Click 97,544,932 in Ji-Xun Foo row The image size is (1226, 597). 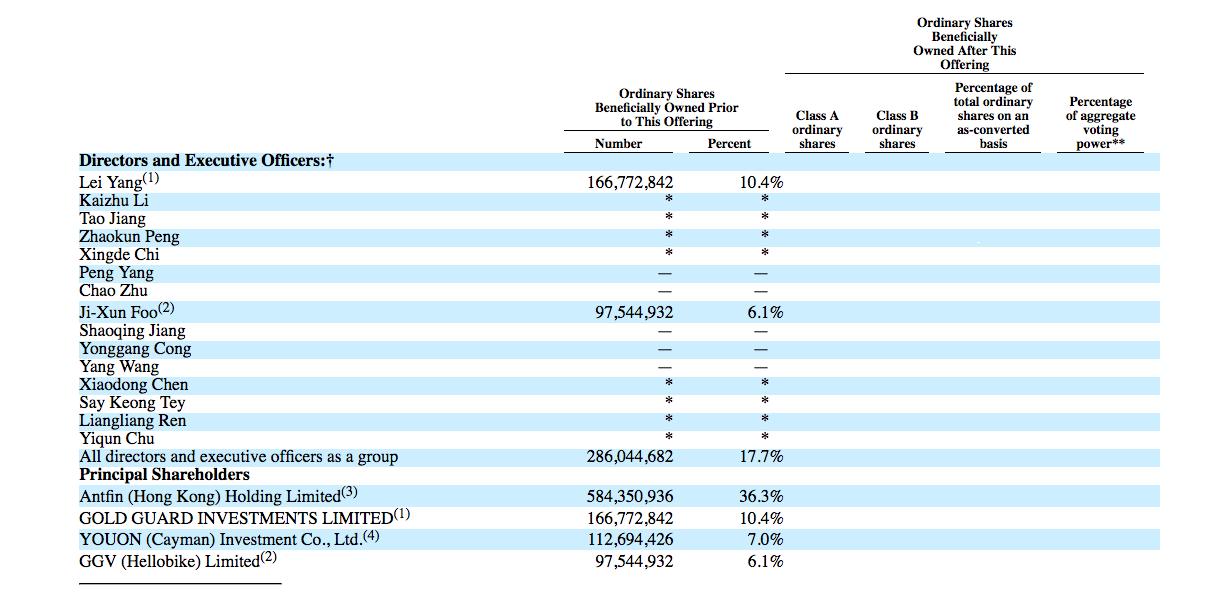[634, 312]
